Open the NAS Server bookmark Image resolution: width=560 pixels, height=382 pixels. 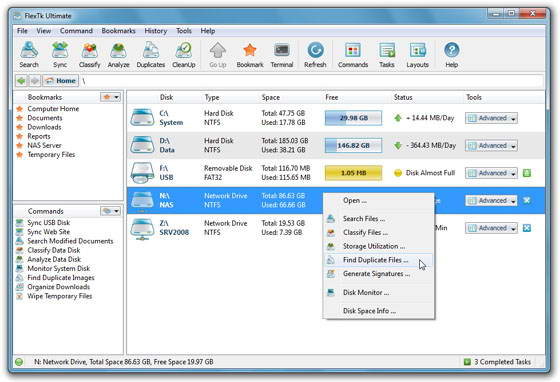coord(44,145)
